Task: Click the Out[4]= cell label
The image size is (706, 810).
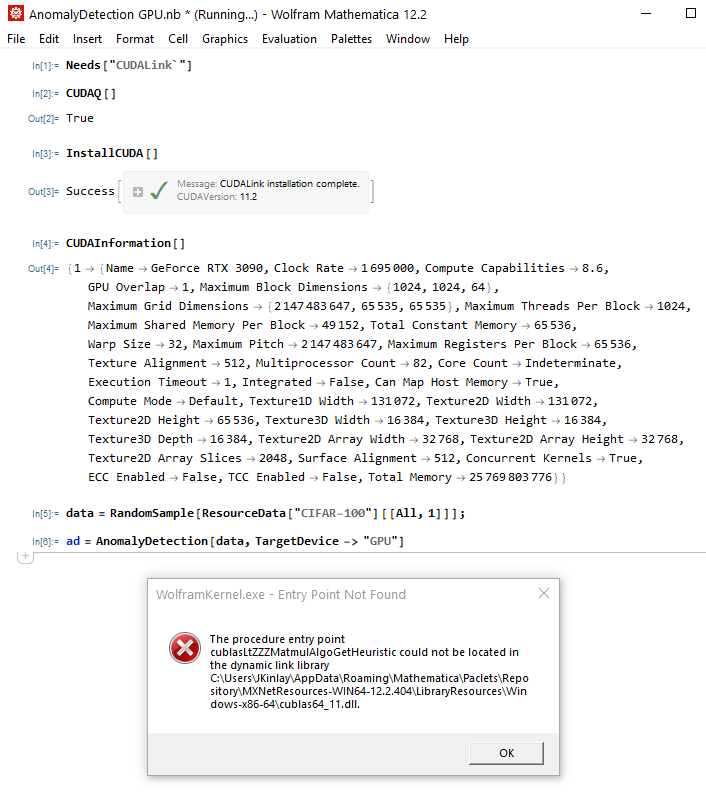Action: point(43,269)
